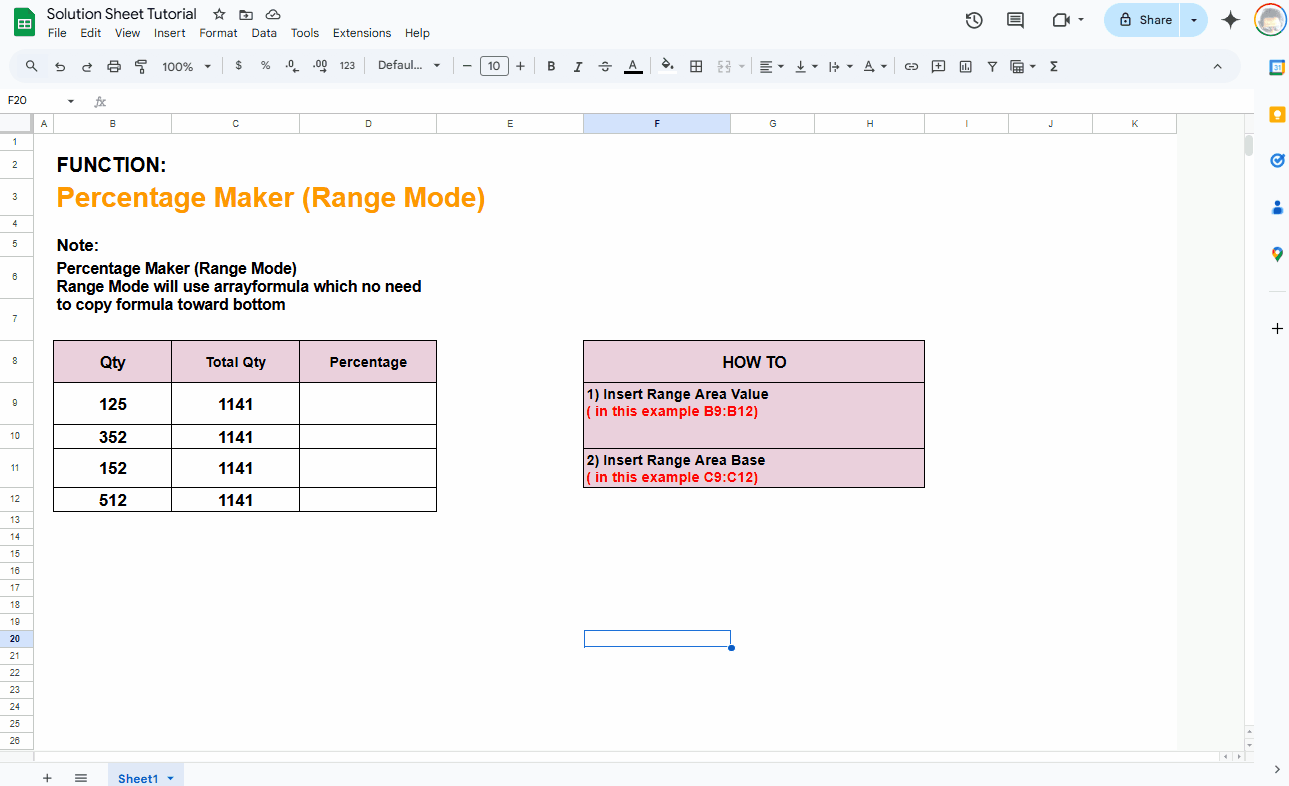Open Google Keep side panel
This screenshot has width=1289, height=786.
coord(1277,114)
